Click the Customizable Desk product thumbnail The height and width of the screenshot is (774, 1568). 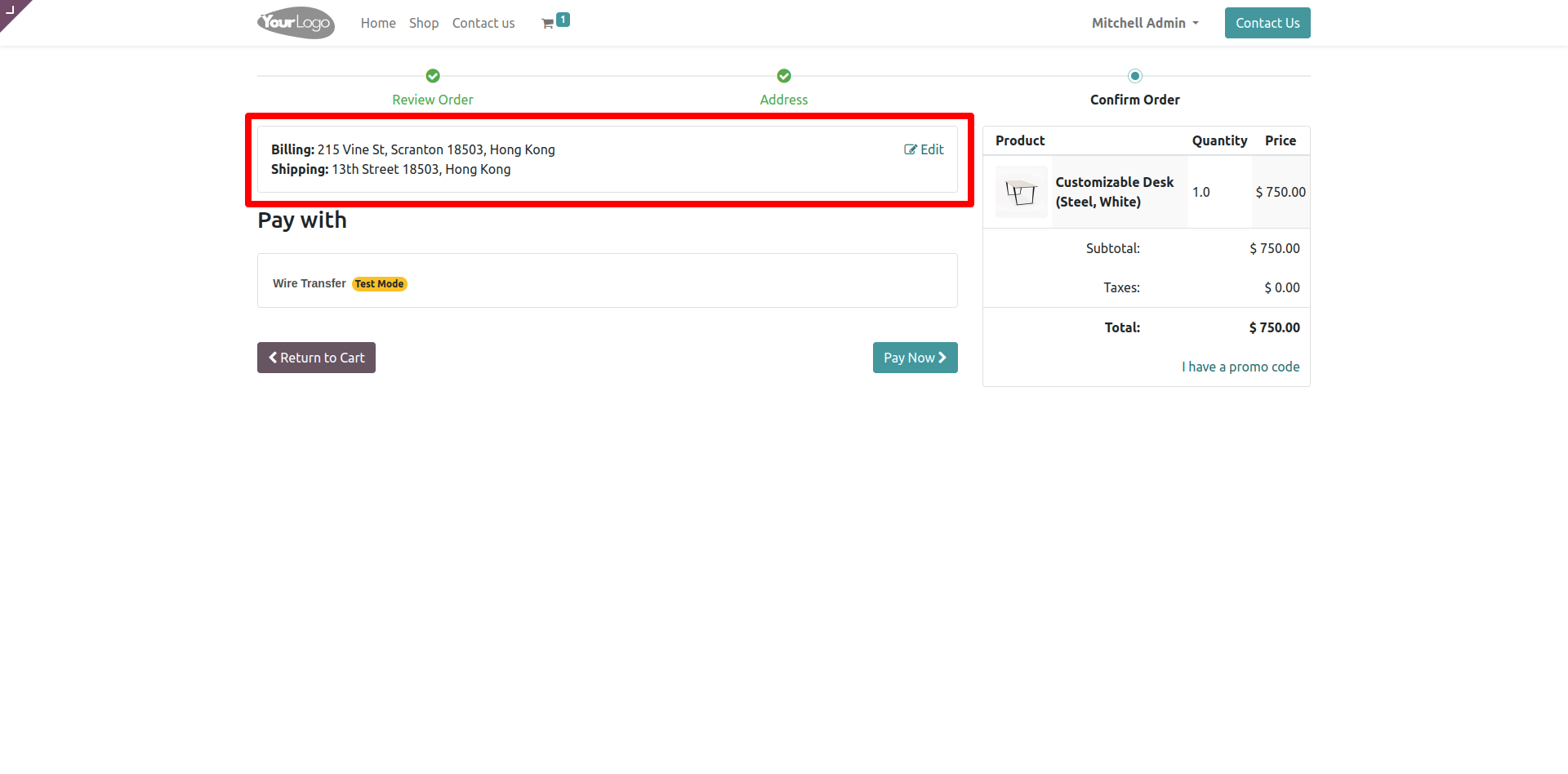1021,192
